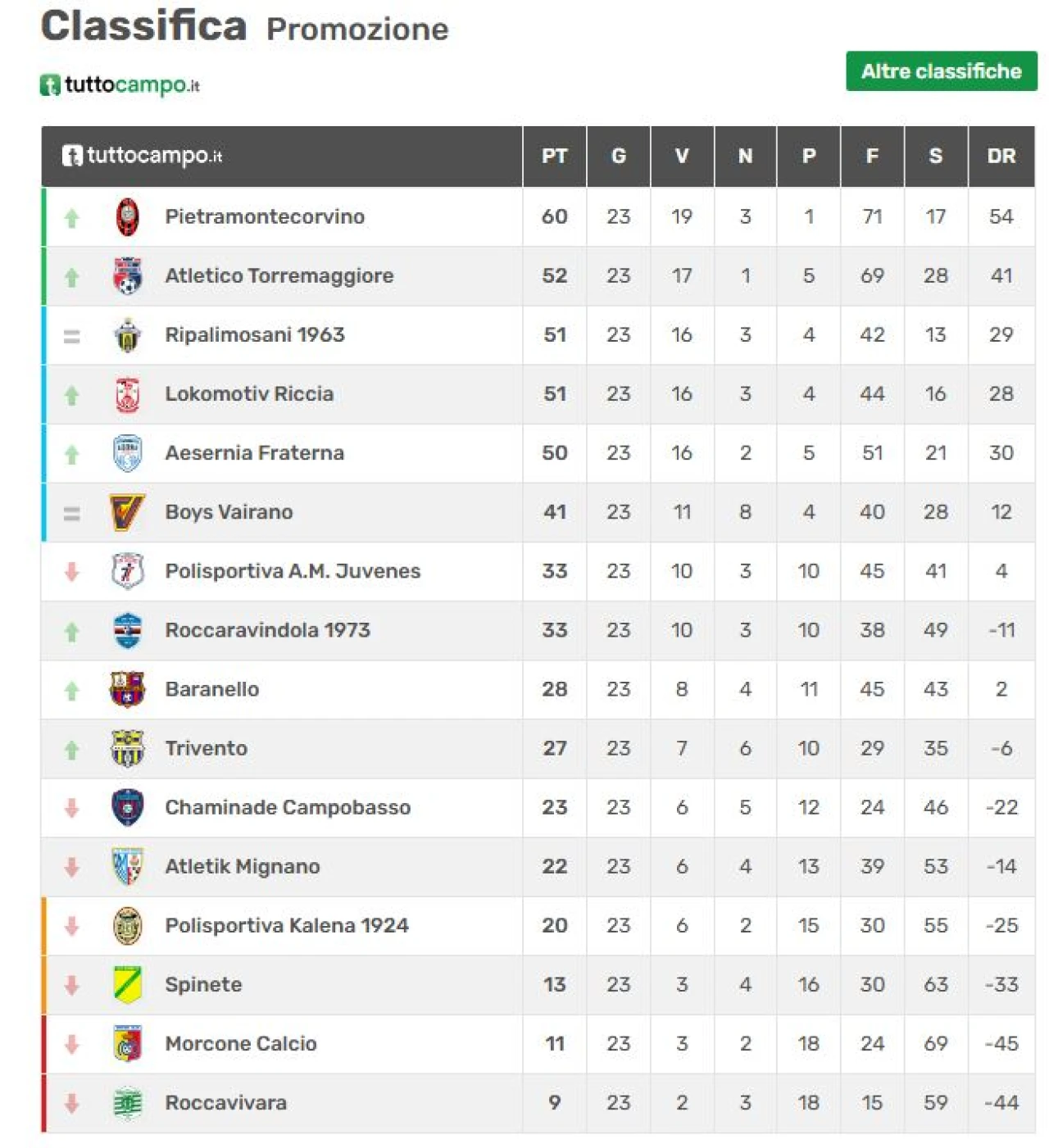Click the Trivento team crest
Screen dimensions: 1049x1148
point(127,748)
